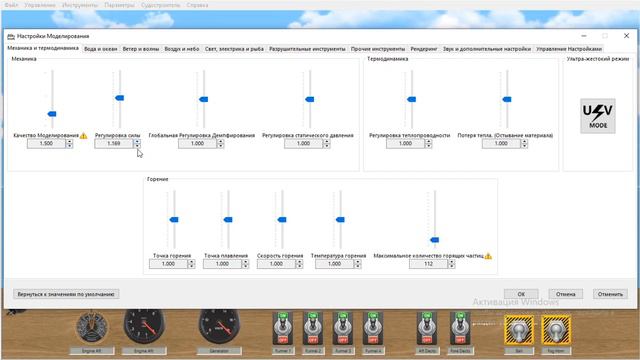Select the Механика и термодинамика tab

coord(43,48)
